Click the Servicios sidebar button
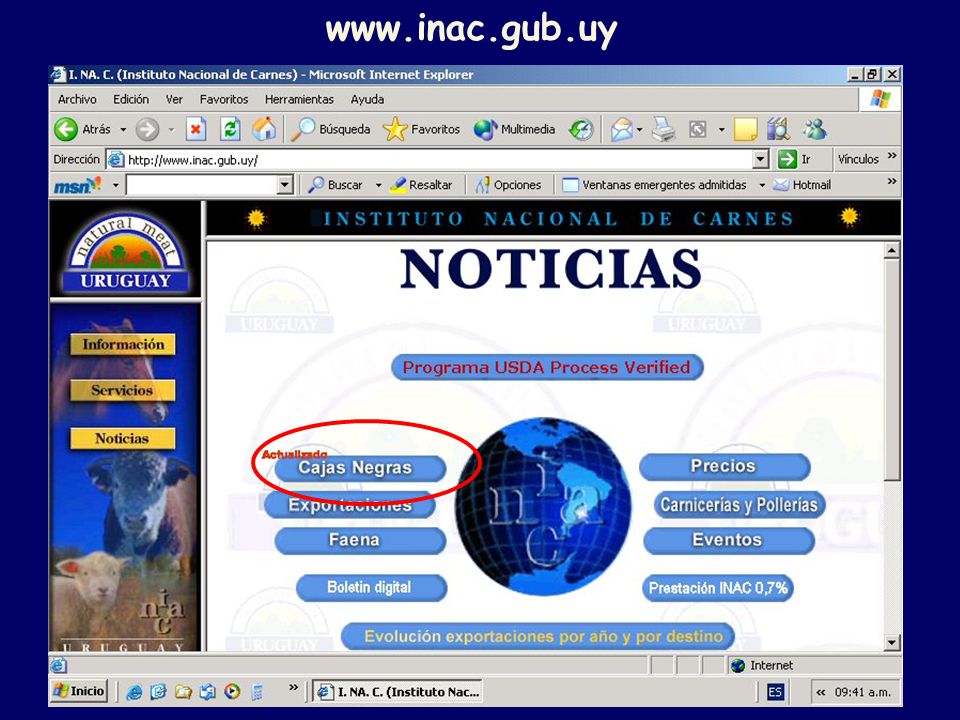Screen dimensions: 960x720 [x=122, y=390]
